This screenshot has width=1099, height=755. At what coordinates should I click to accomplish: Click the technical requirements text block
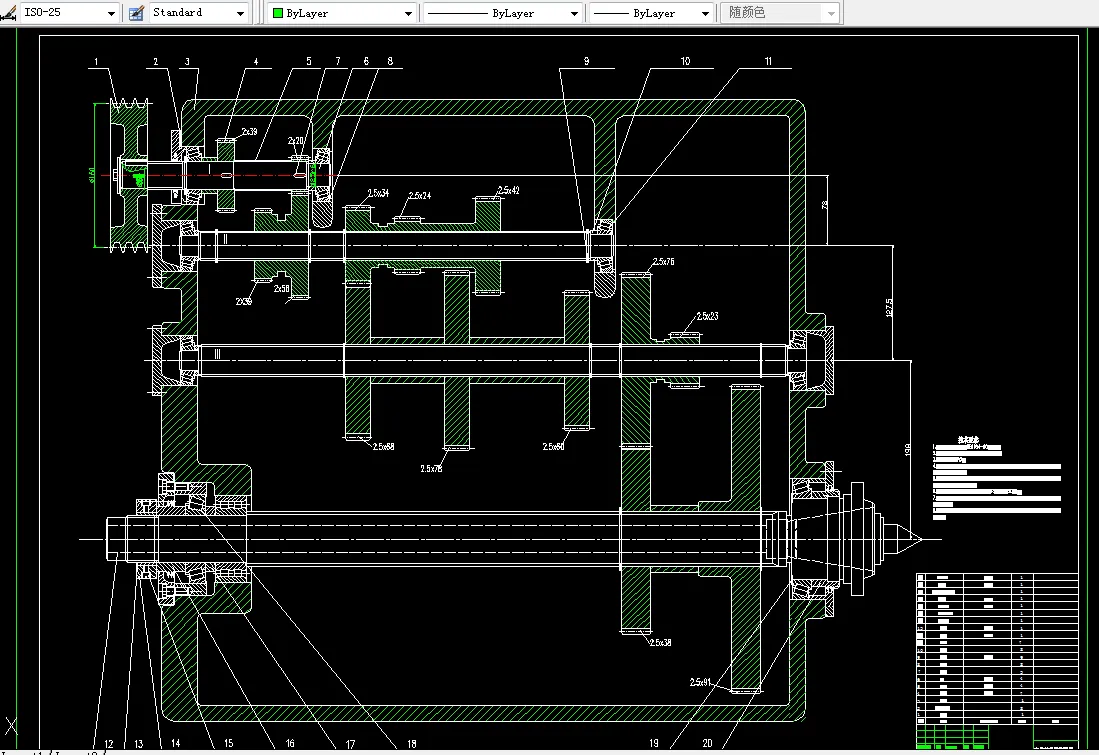point(996,479)
